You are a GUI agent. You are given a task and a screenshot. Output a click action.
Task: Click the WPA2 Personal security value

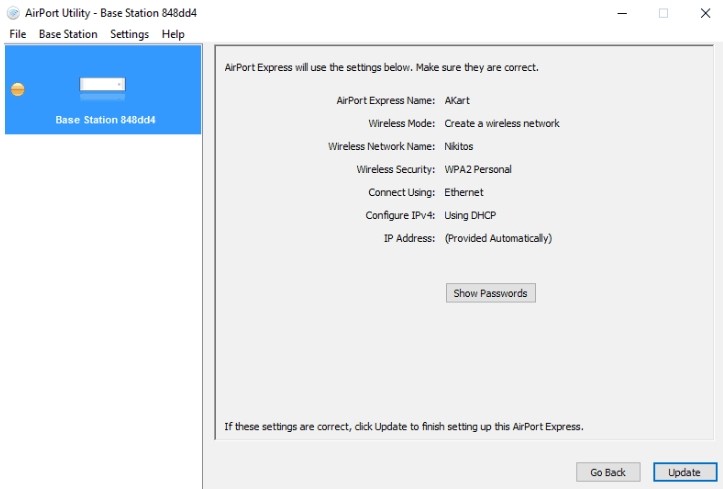click(x=478, y=170)
